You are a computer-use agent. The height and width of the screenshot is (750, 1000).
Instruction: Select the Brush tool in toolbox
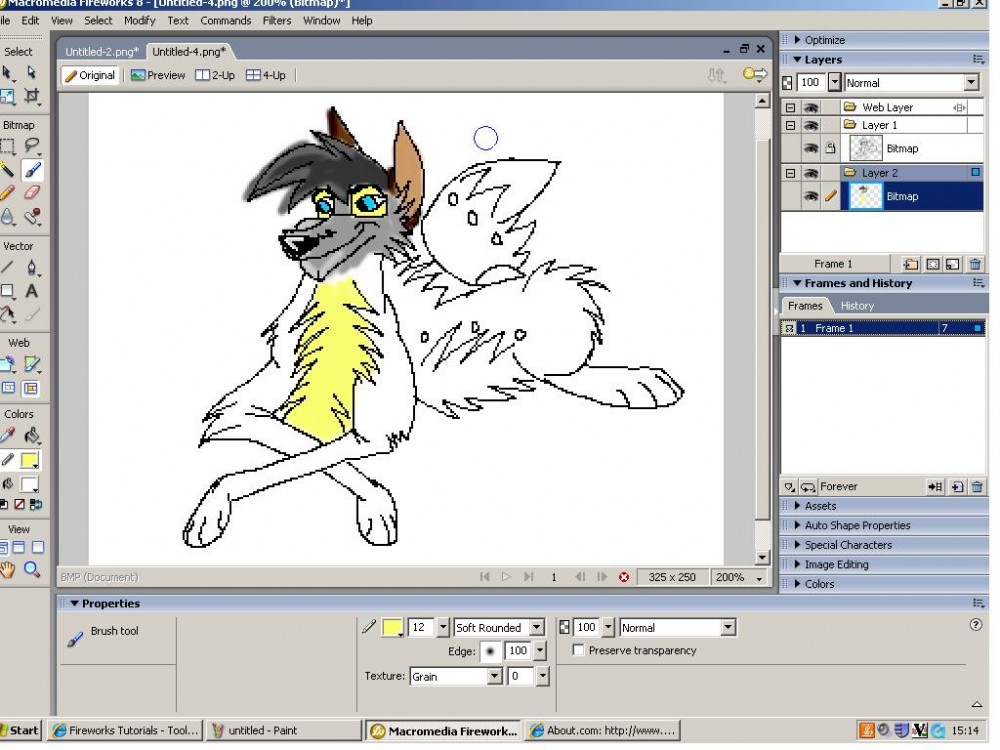[32, 170]
